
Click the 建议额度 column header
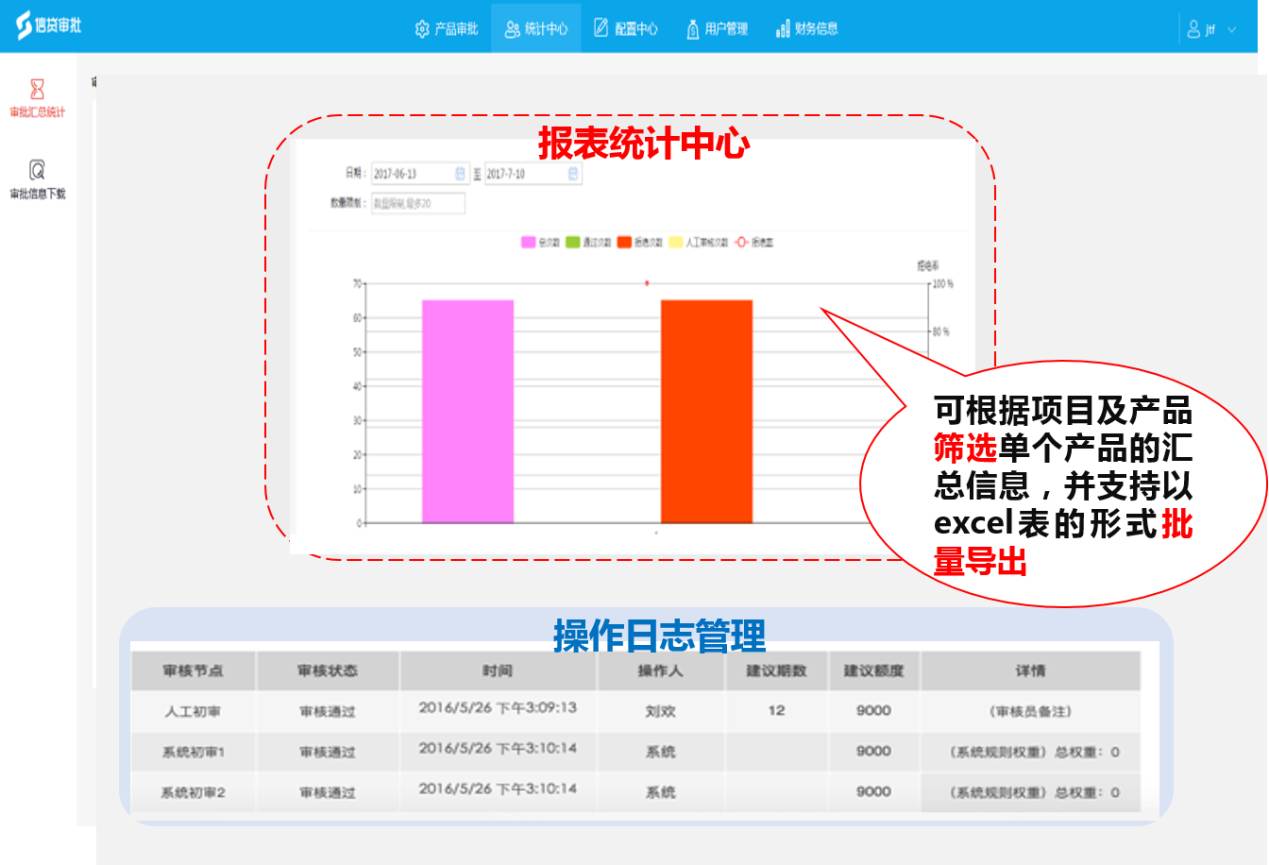coord(874,671)
